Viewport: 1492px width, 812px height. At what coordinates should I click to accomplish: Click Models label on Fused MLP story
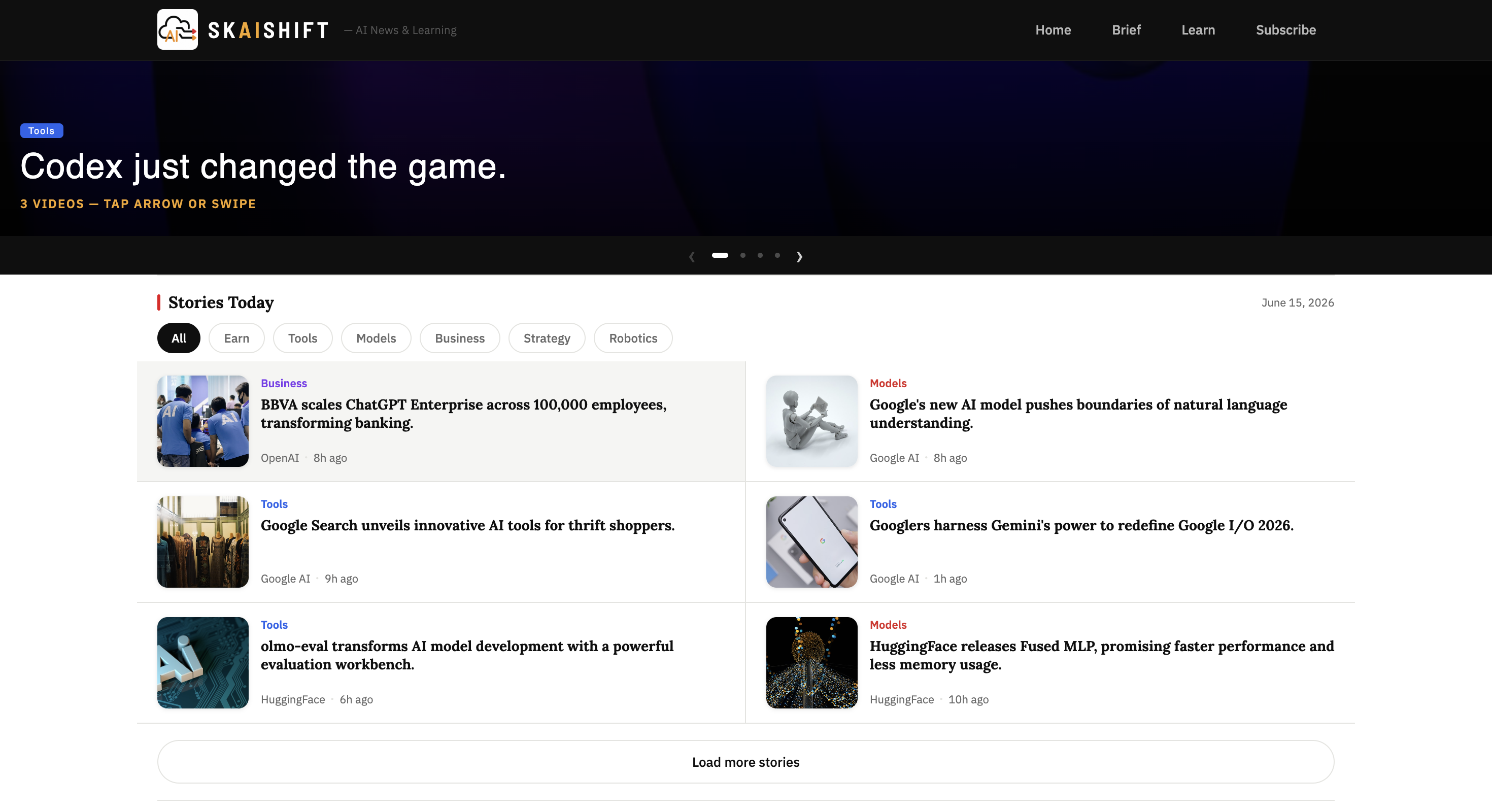pos(888,625)
